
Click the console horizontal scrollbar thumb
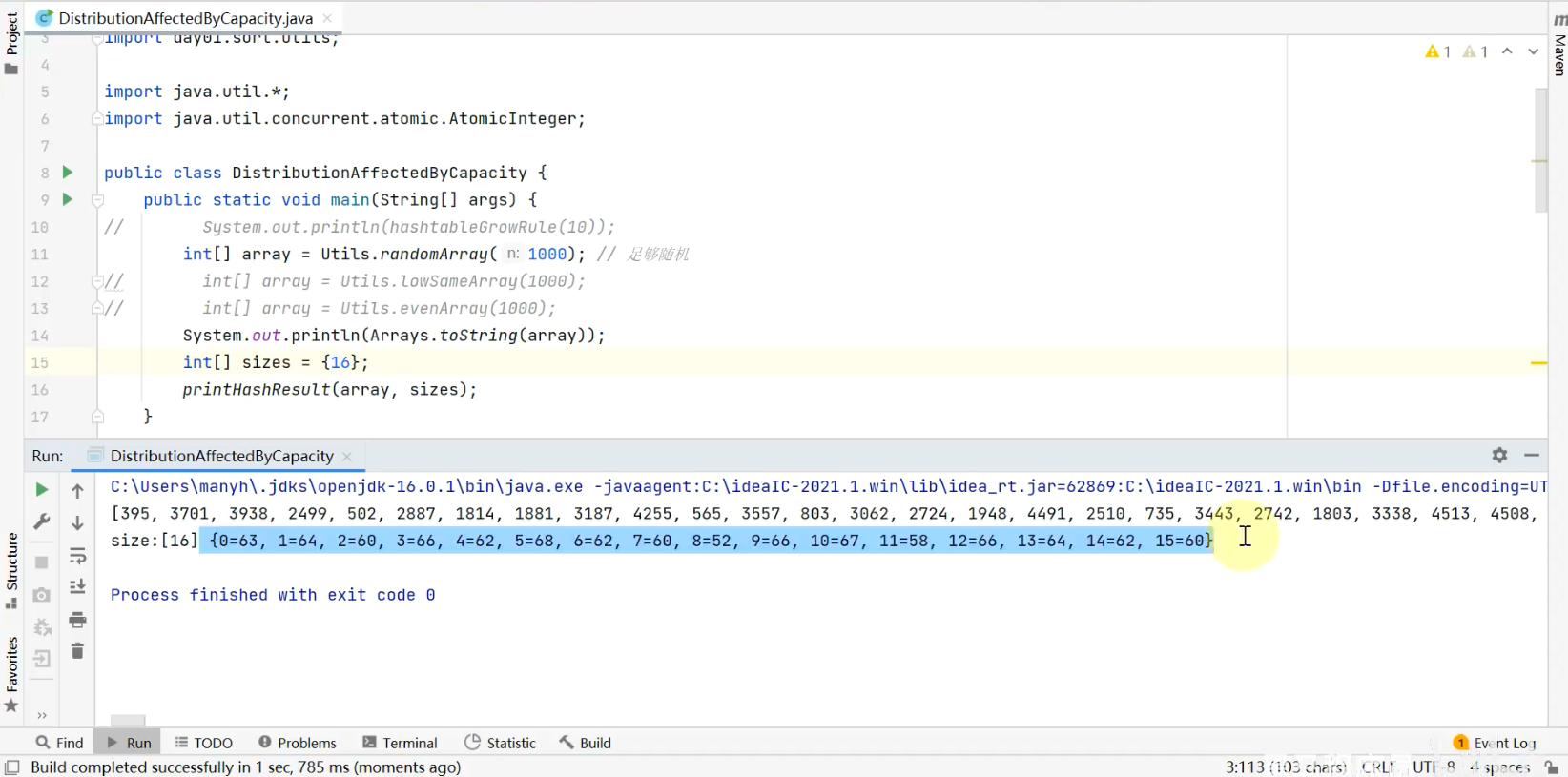click(128, 720)
